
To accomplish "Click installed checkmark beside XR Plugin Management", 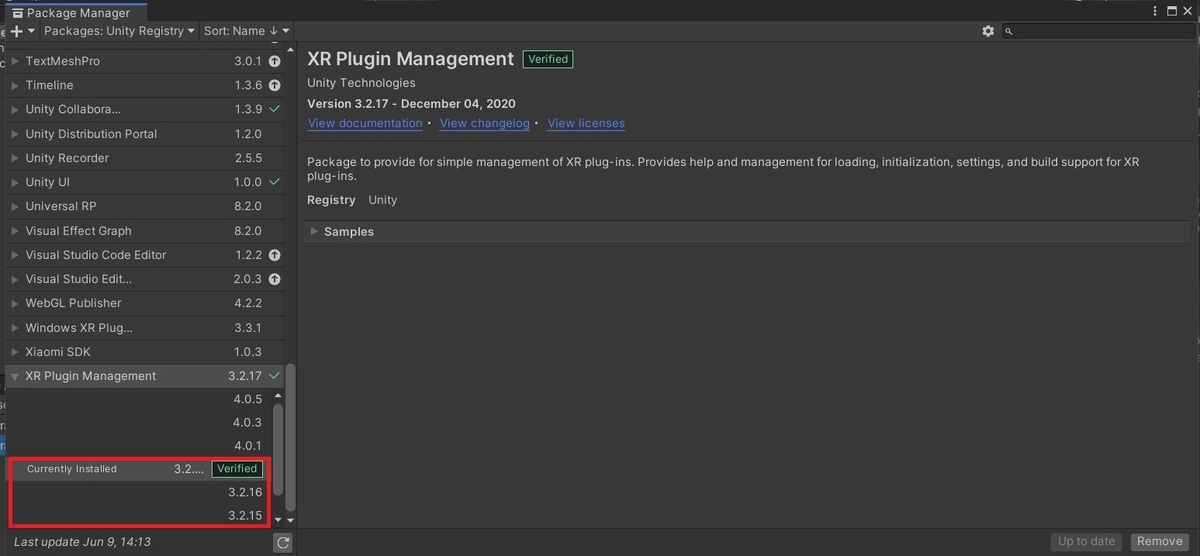I will coord(274,376).
